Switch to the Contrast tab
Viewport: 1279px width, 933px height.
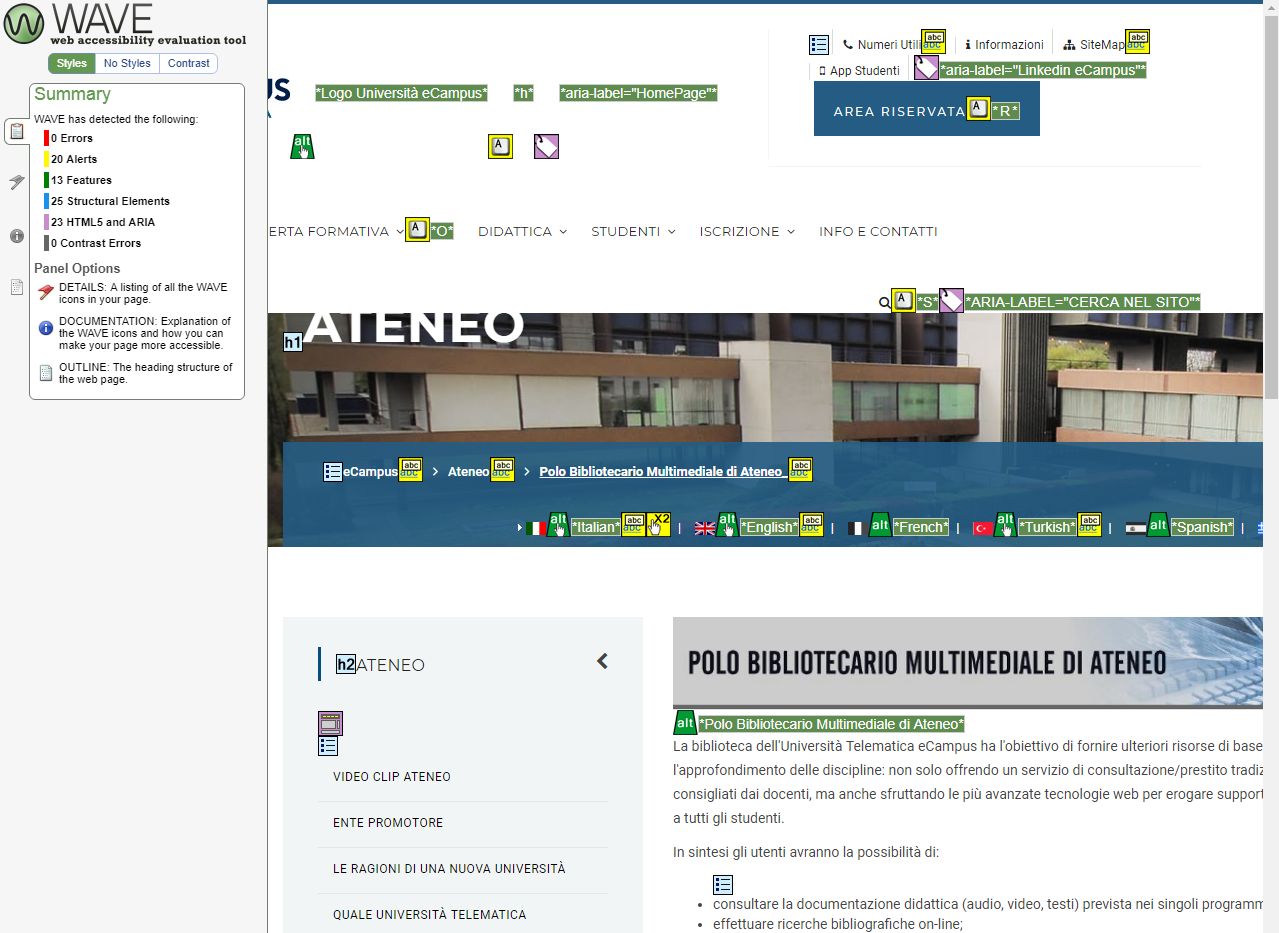[189, 63]
